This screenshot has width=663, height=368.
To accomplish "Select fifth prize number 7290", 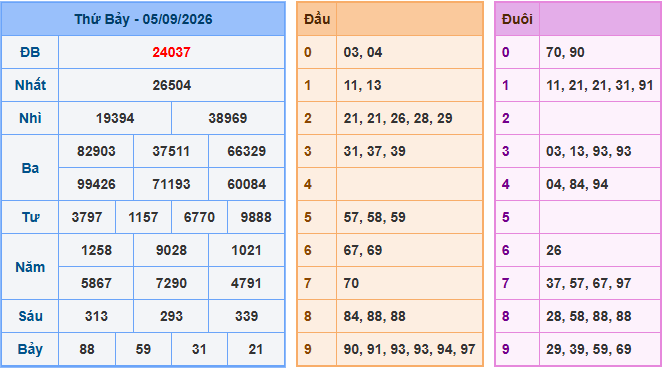I will tap(171, 283).
